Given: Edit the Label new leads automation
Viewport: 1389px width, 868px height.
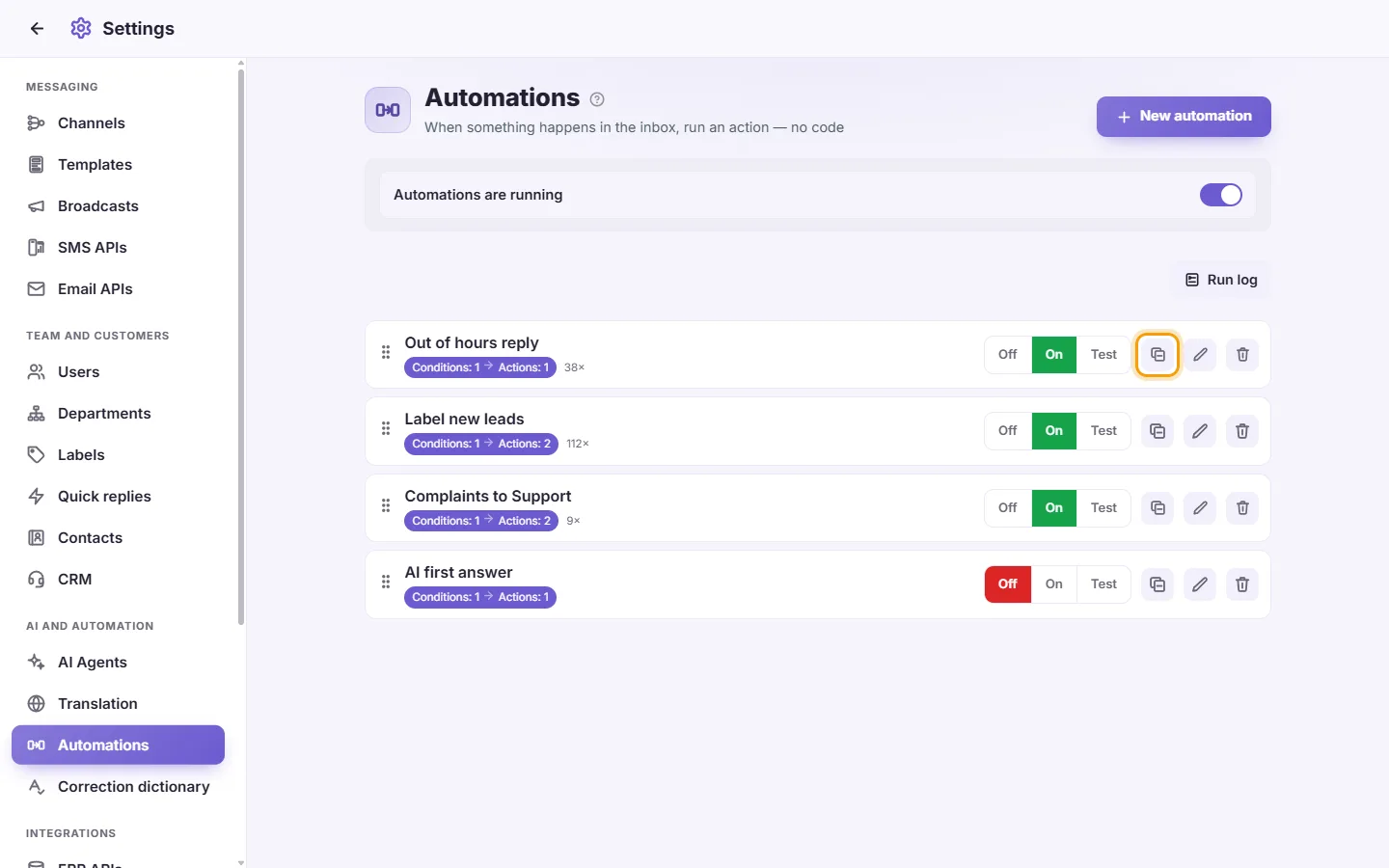Looking at the screenshot, I should tap(1200, 431).
